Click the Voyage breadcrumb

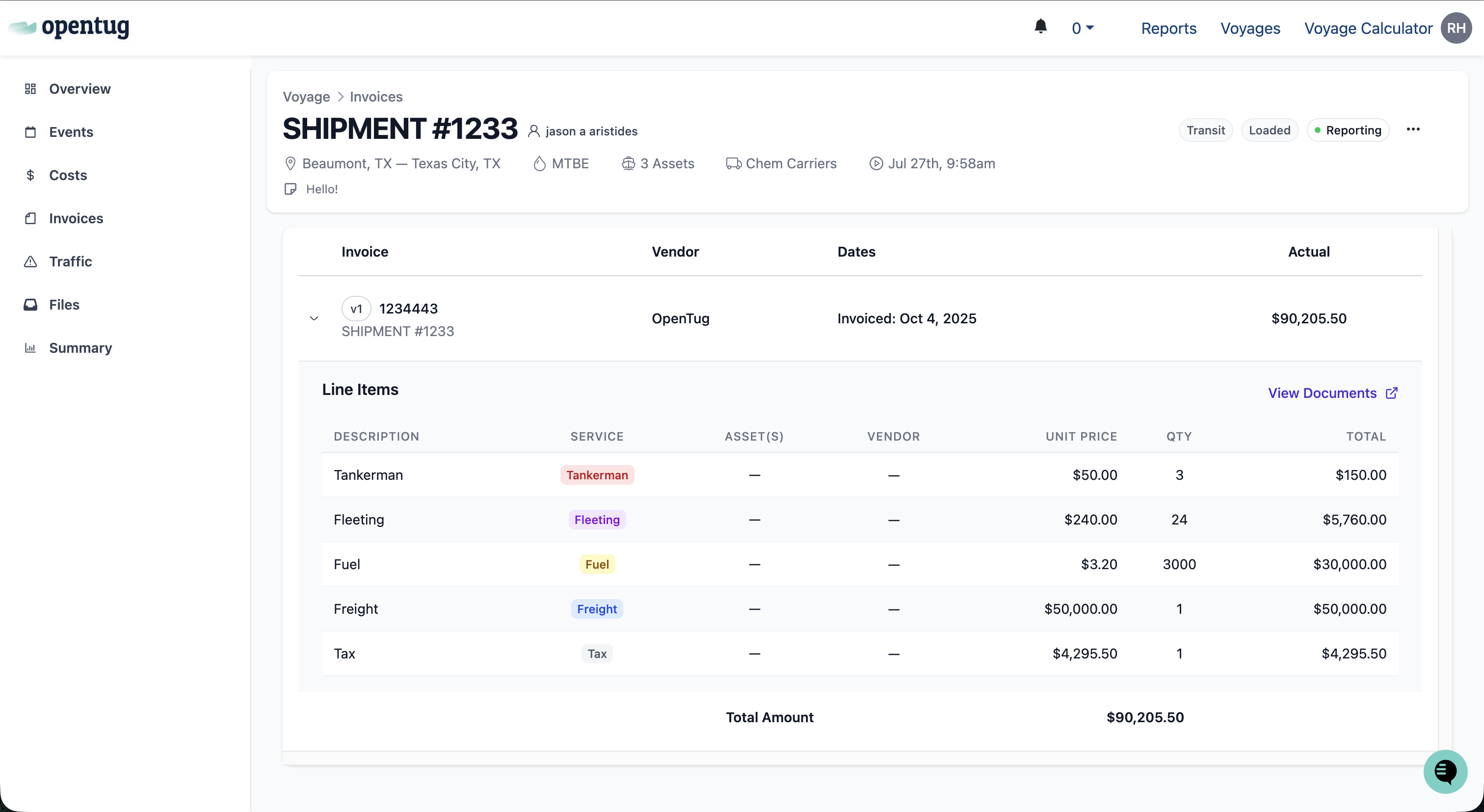[x=306, y=97]
